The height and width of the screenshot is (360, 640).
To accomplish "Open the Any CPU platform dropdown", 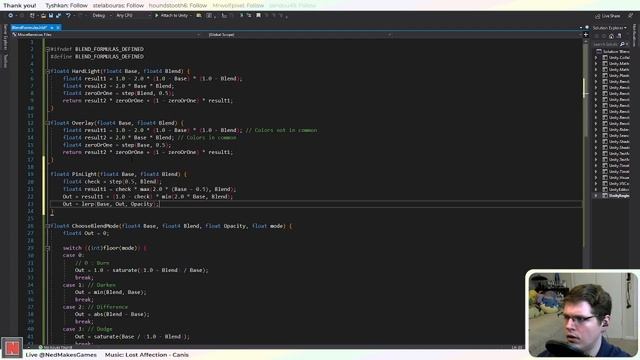I will (x=133, y=16).
